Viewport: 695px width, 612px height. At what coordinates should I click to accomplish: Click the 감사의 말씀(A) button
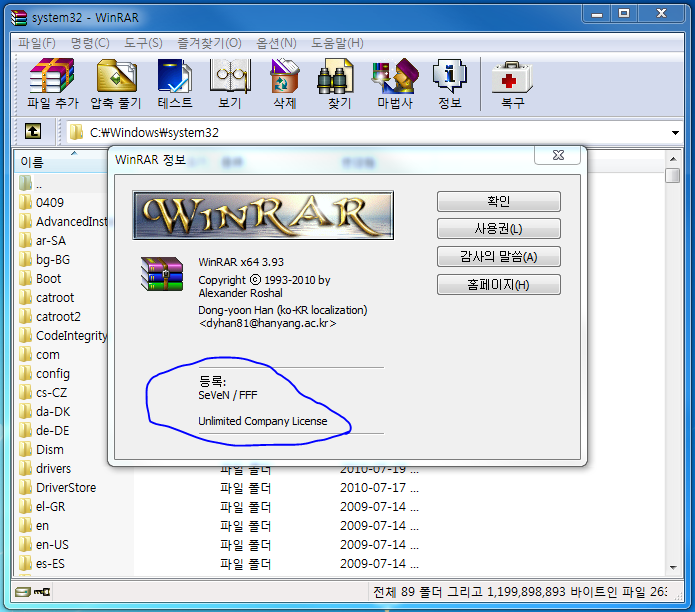499,257
